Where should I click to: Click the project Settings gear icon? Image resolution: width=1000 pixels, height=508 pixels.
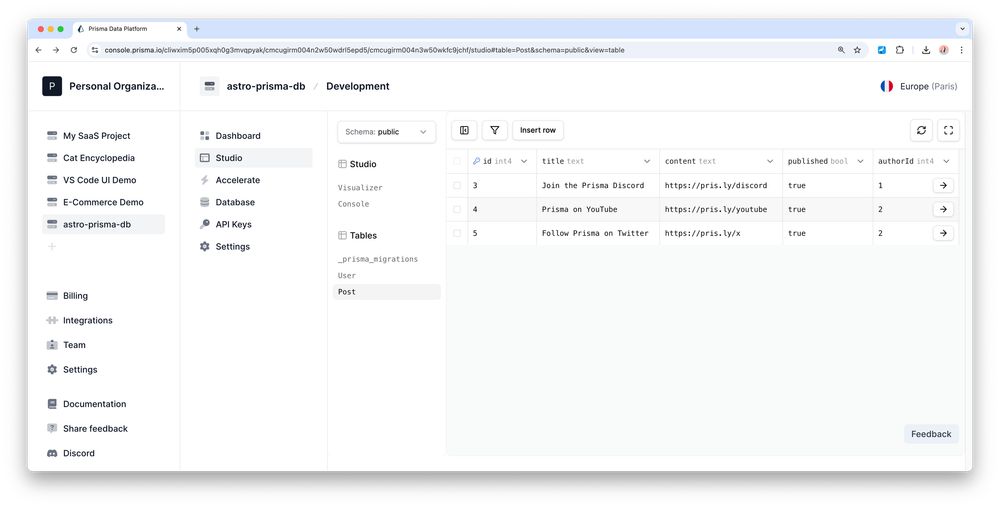pyautogui.click(x=205, y=247)
